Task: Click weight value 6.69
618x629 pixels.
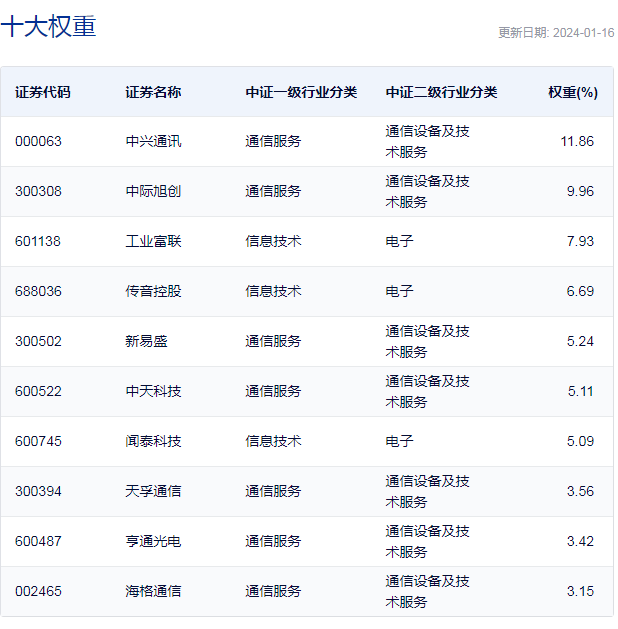Action: click(x=580, y=291)
